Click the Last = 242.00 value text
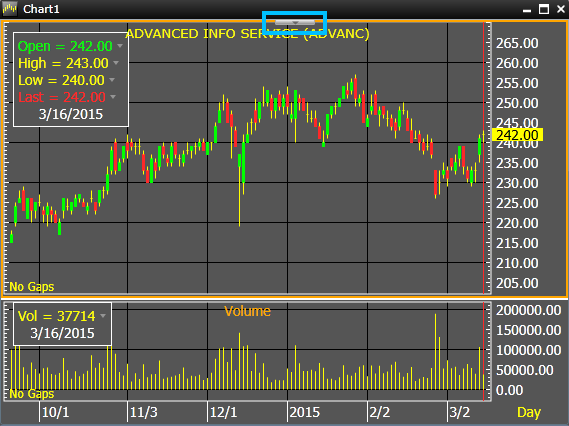 62,97
